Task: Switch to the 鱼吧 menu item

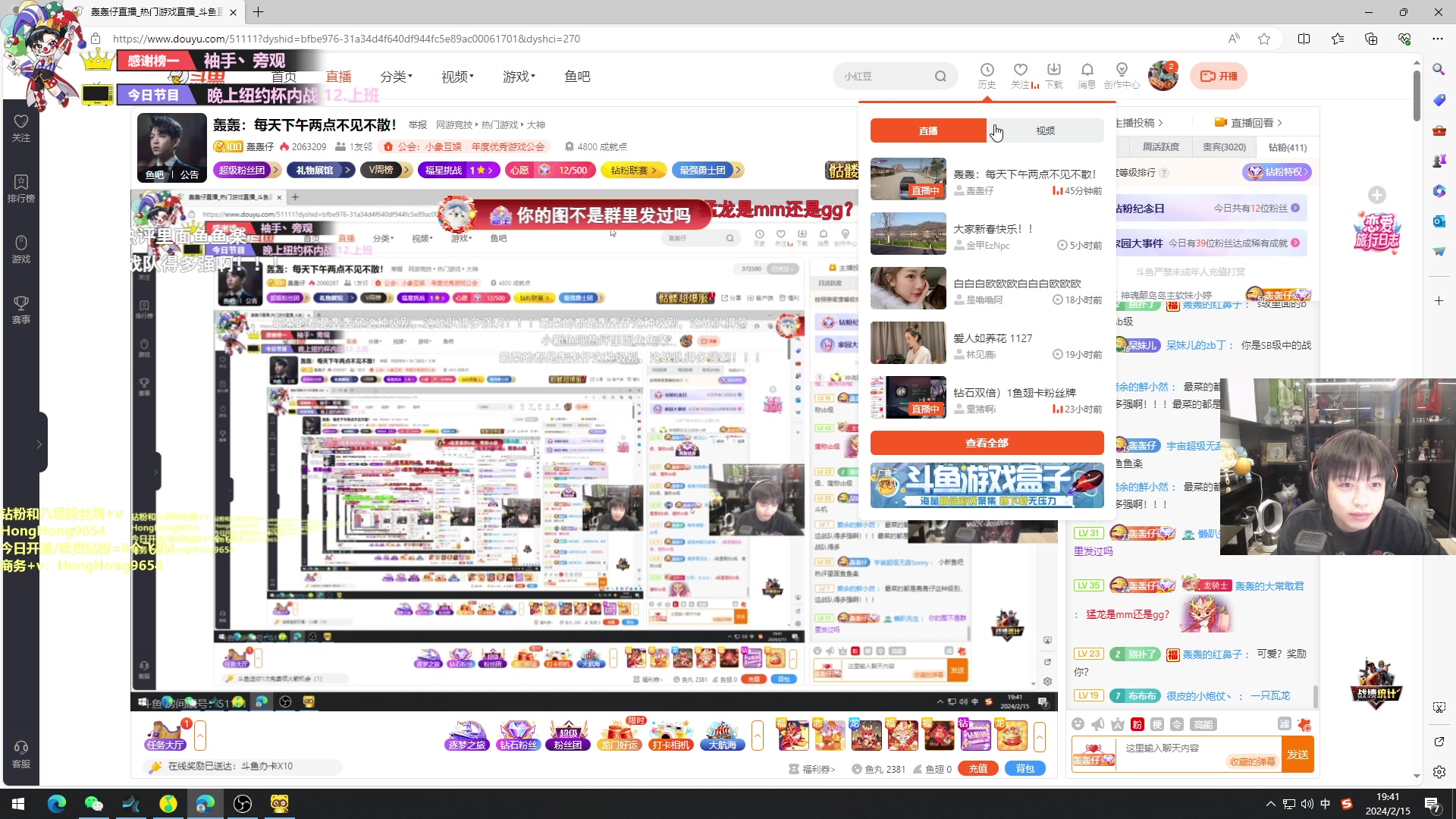Action: [577, 76]
